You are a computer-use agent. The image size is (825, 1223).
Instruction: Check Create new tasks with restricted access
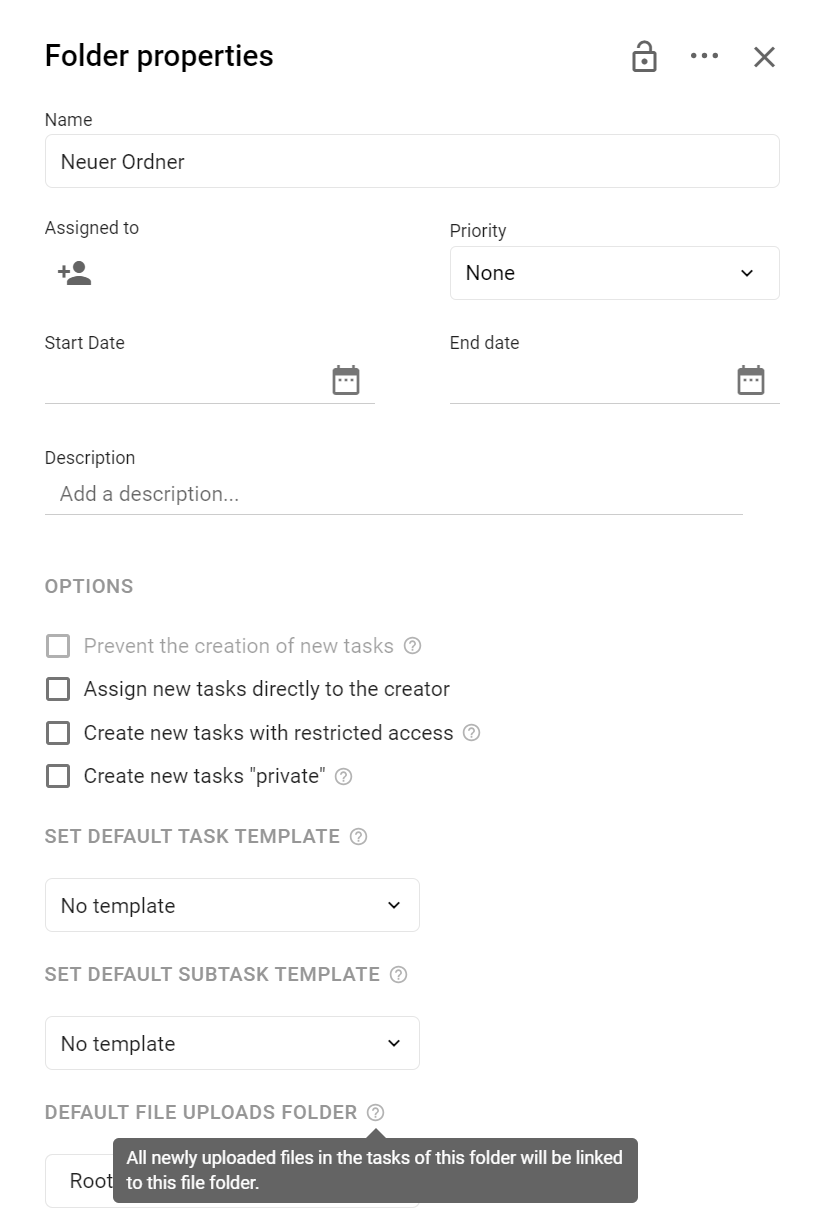click(58, 733)
